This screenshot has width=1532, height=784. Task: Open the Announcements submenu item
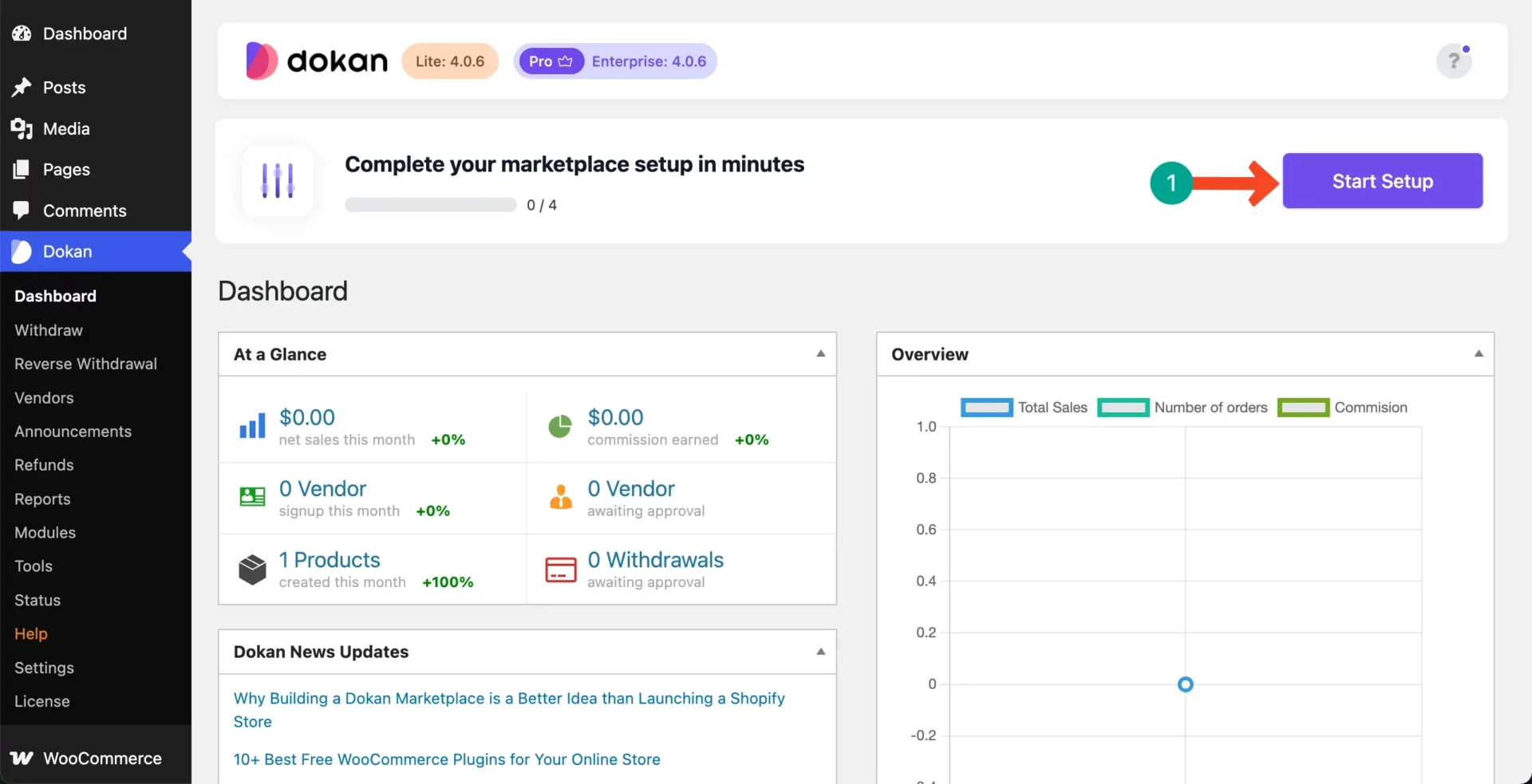(x=73, y=431)
